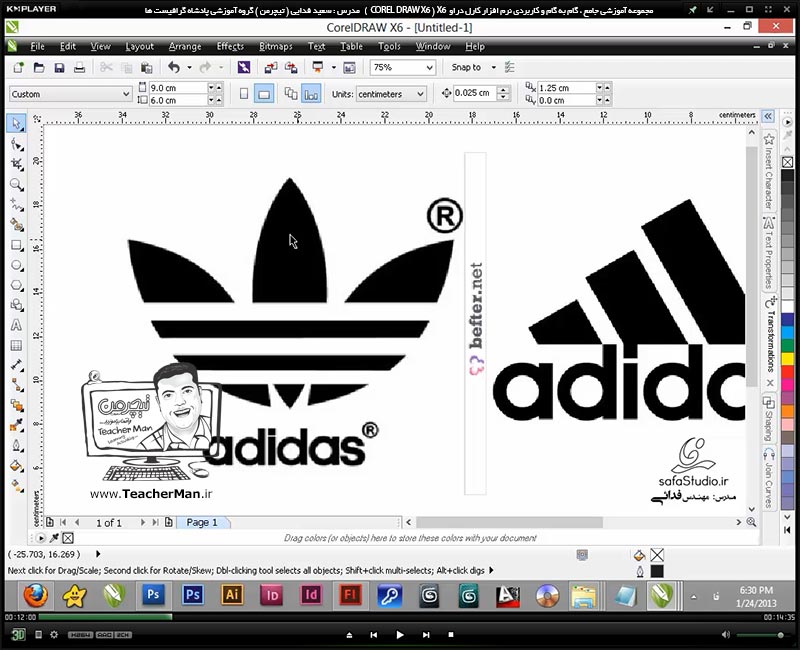Select the Ellipse tool
This screenshot has height=650, width=800.
(16, 265)
